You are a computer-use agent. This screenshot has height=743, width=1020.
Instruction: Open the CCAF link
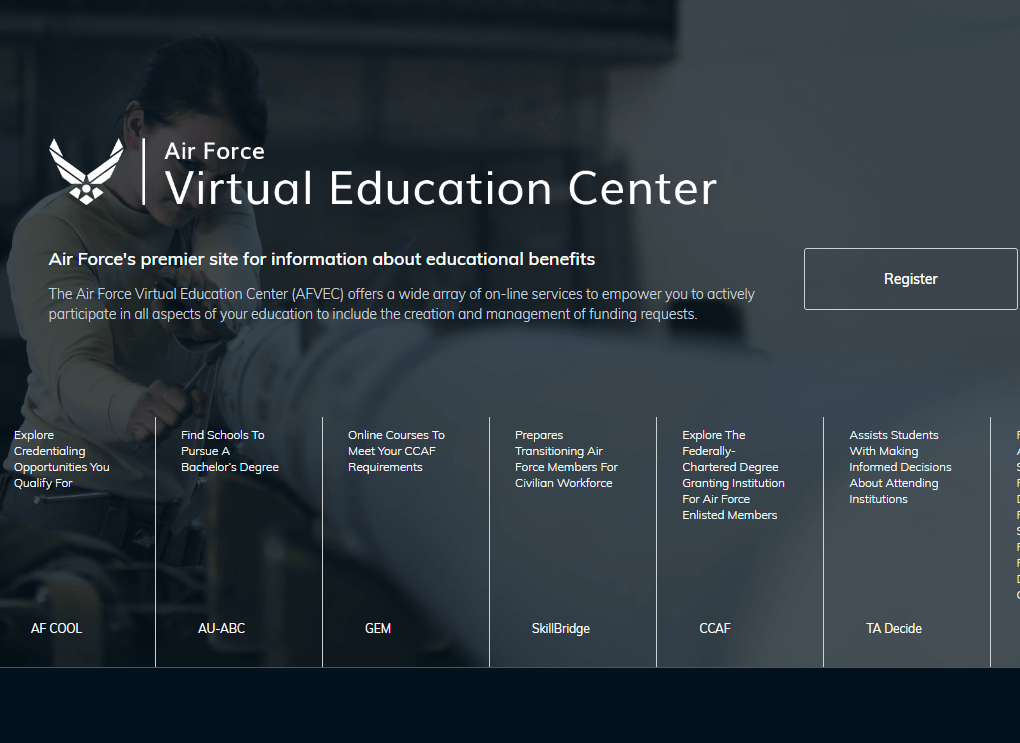click(715, 628)
